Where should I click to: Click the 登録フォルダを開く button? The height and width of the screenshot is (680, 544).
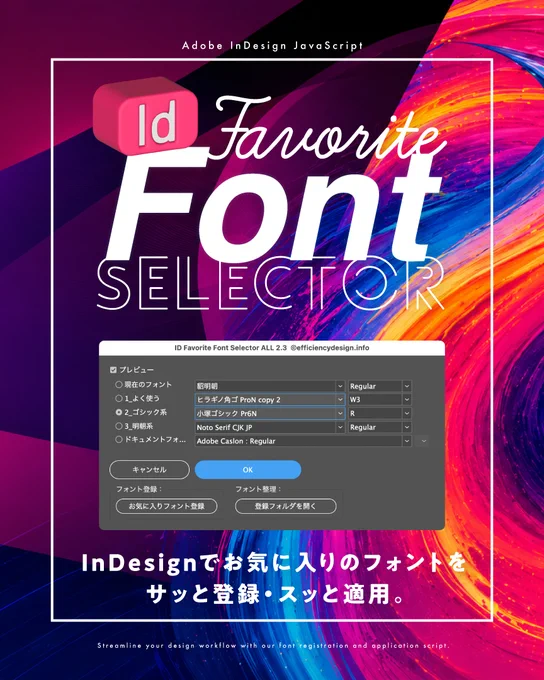[285, 506]
